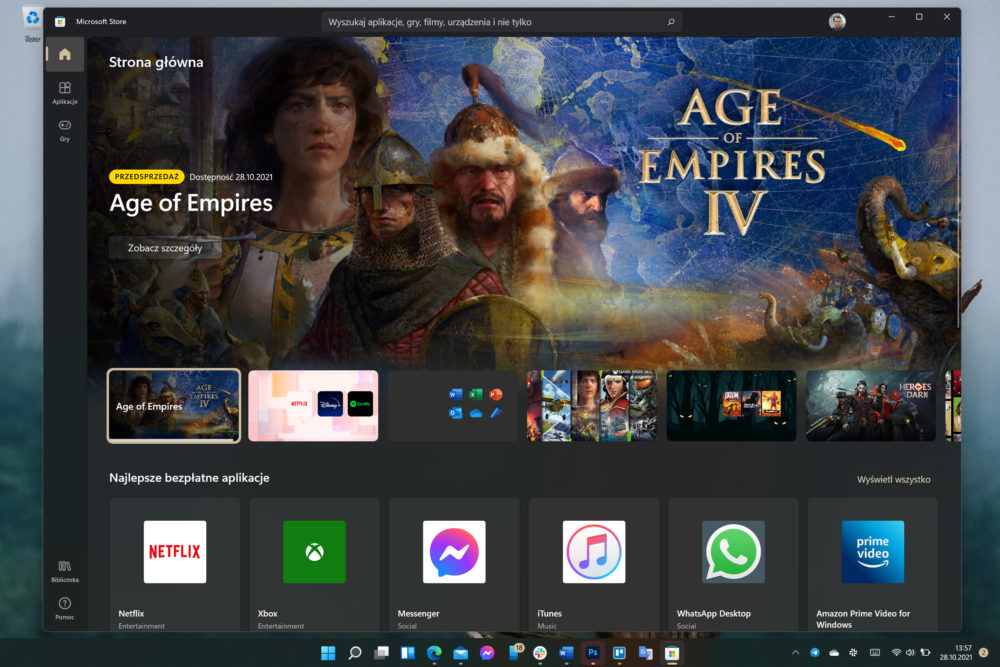This screenshot has width=1000, height=667.
Task: Open the Aplikacje section in sidebar
Action: (64, 92)
